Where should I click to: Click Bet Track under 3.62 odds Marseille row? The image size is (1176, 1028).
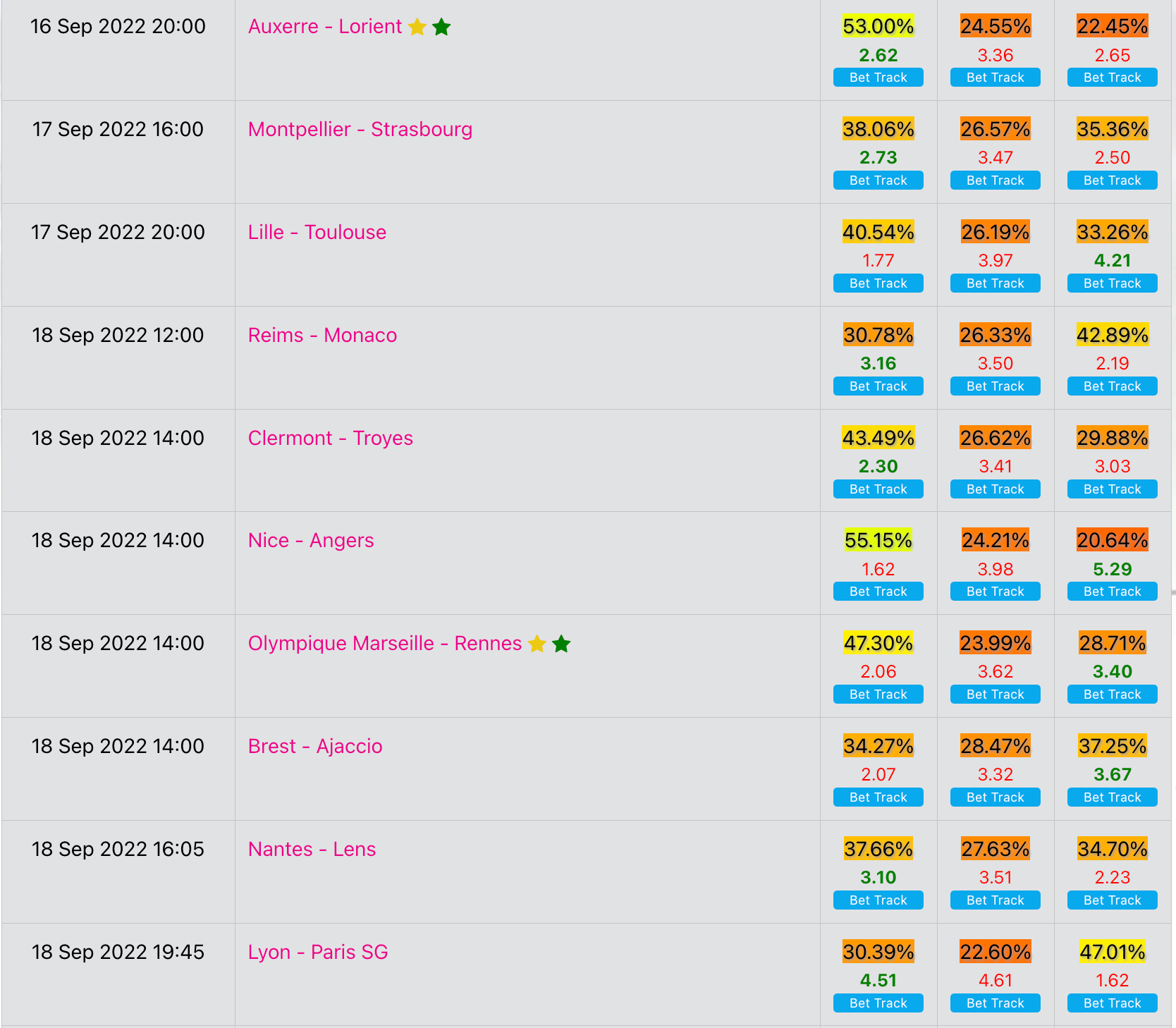pyautogui.click(x=996, y=694)
